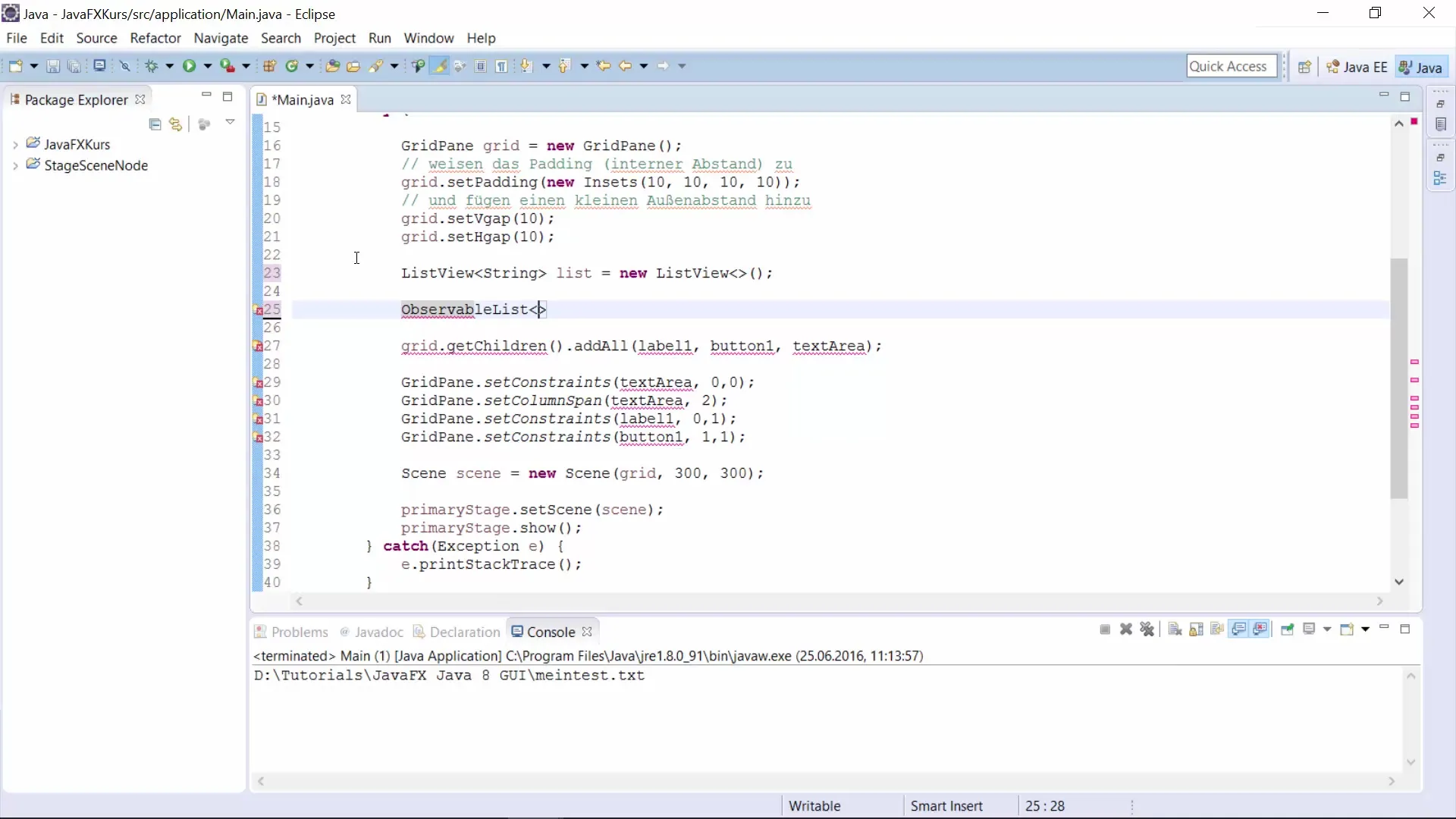Image resolution: width=1456 pixels, height=819 pixels.
Task: Click the Open Perspective icon
Action: coord(1304,67)
